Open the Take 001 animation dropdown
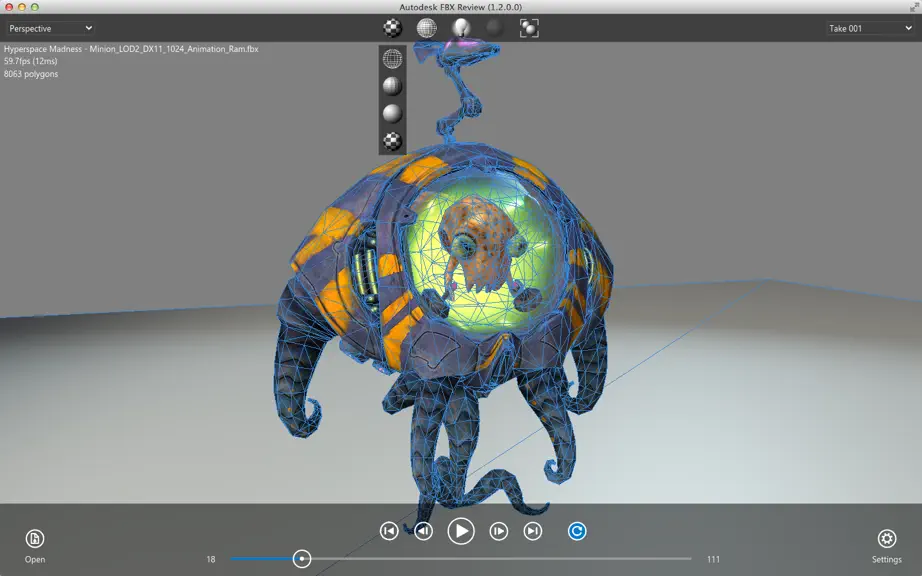Screen dimensions: 922x576 870,28
